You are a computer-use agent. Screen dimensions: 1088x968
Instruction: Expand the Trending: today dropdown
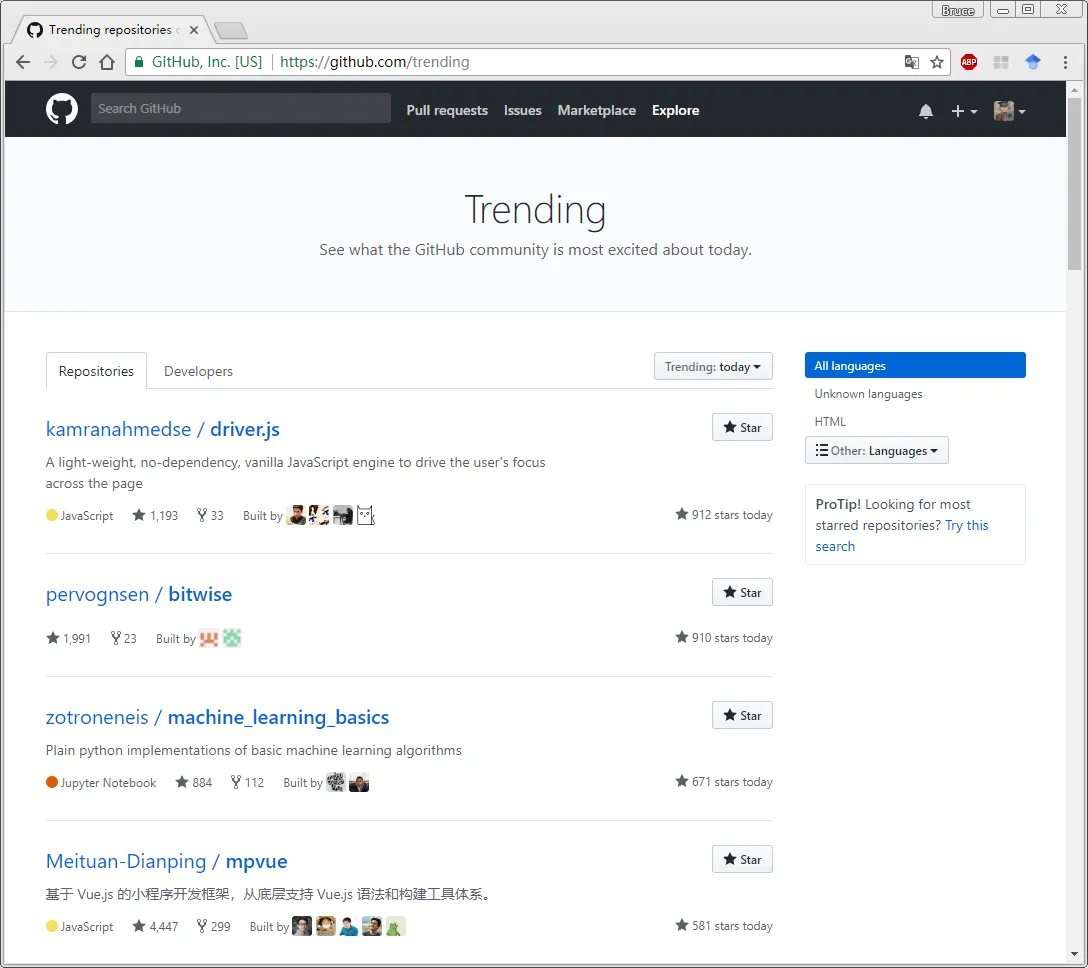[x=713, y=367]
